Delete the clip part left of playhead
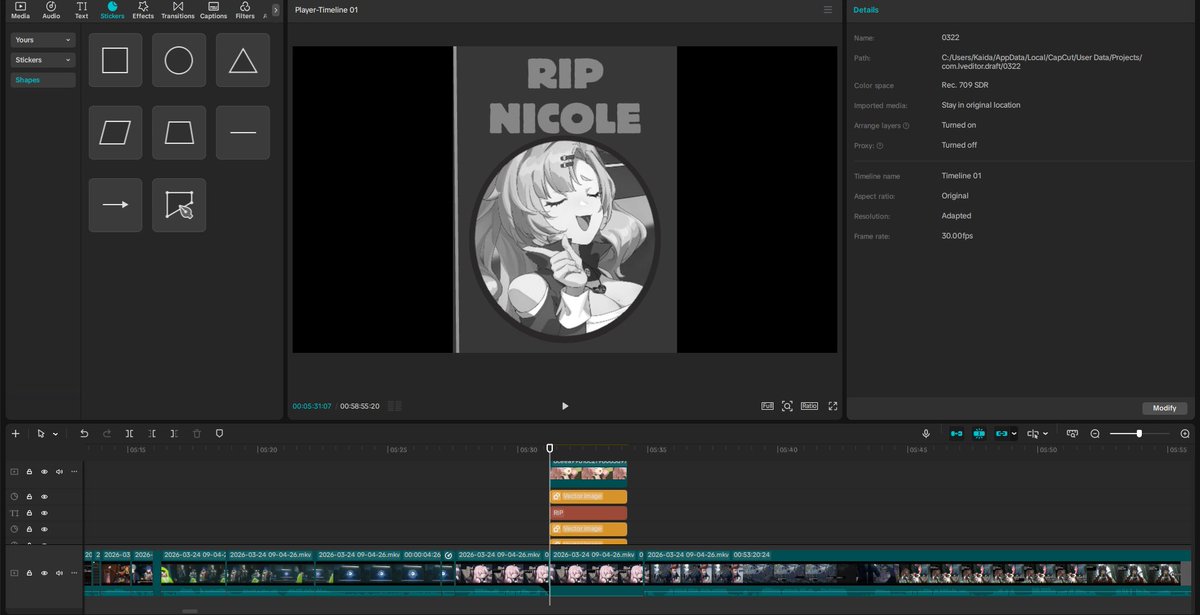This screenshot has width=1200, height=615. pyautogui.click(x=152, y=434)
